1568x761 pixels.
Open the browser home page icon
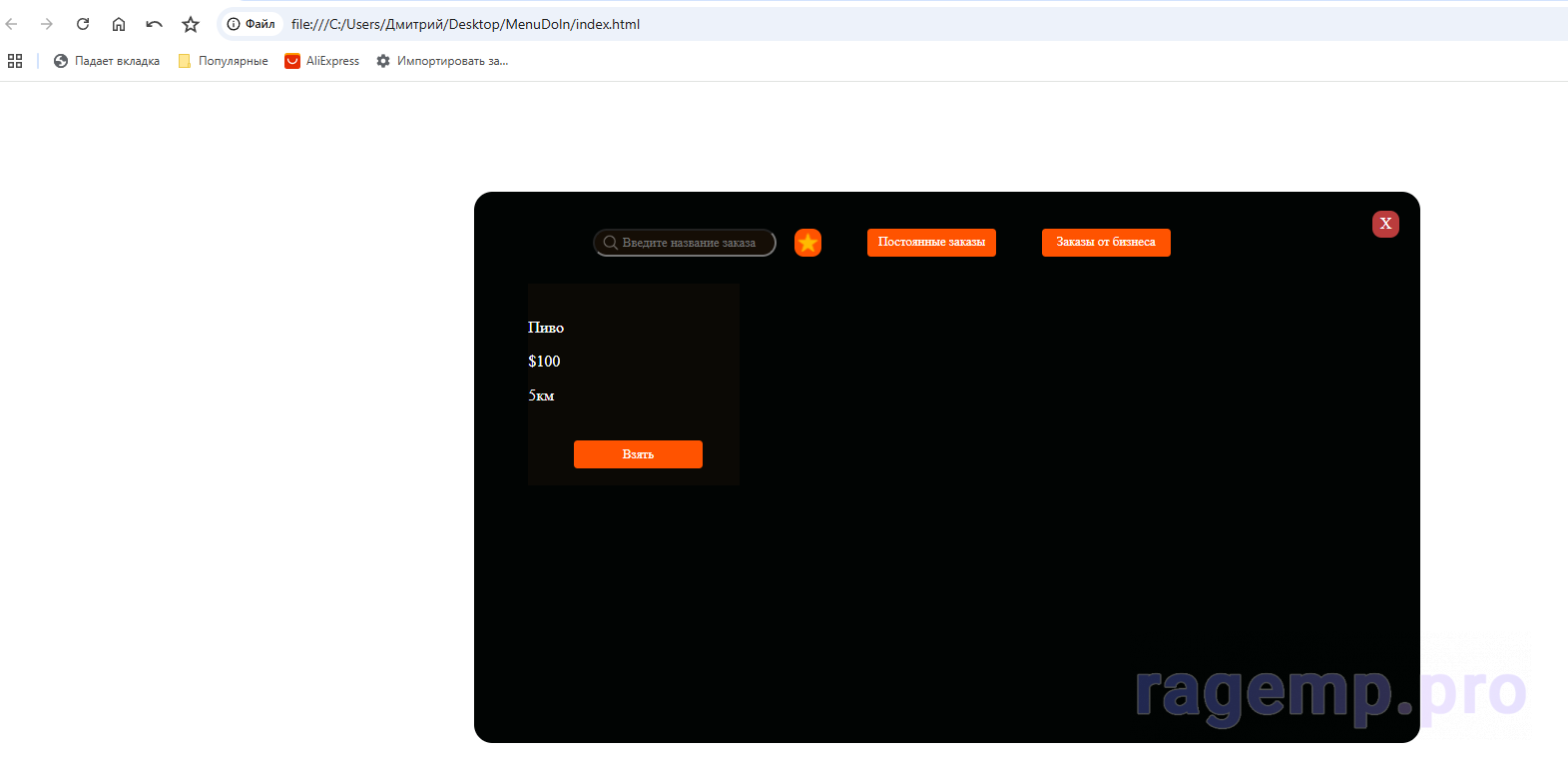click(119, 24)
